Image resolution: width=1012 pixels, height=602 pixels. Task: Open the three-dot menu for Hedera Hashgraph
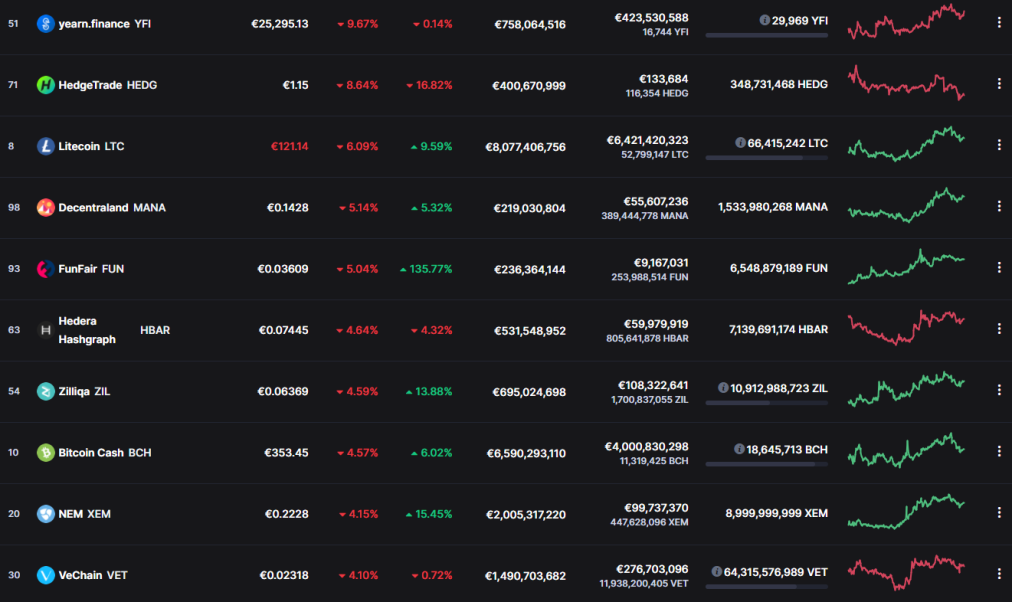[999, 329]
